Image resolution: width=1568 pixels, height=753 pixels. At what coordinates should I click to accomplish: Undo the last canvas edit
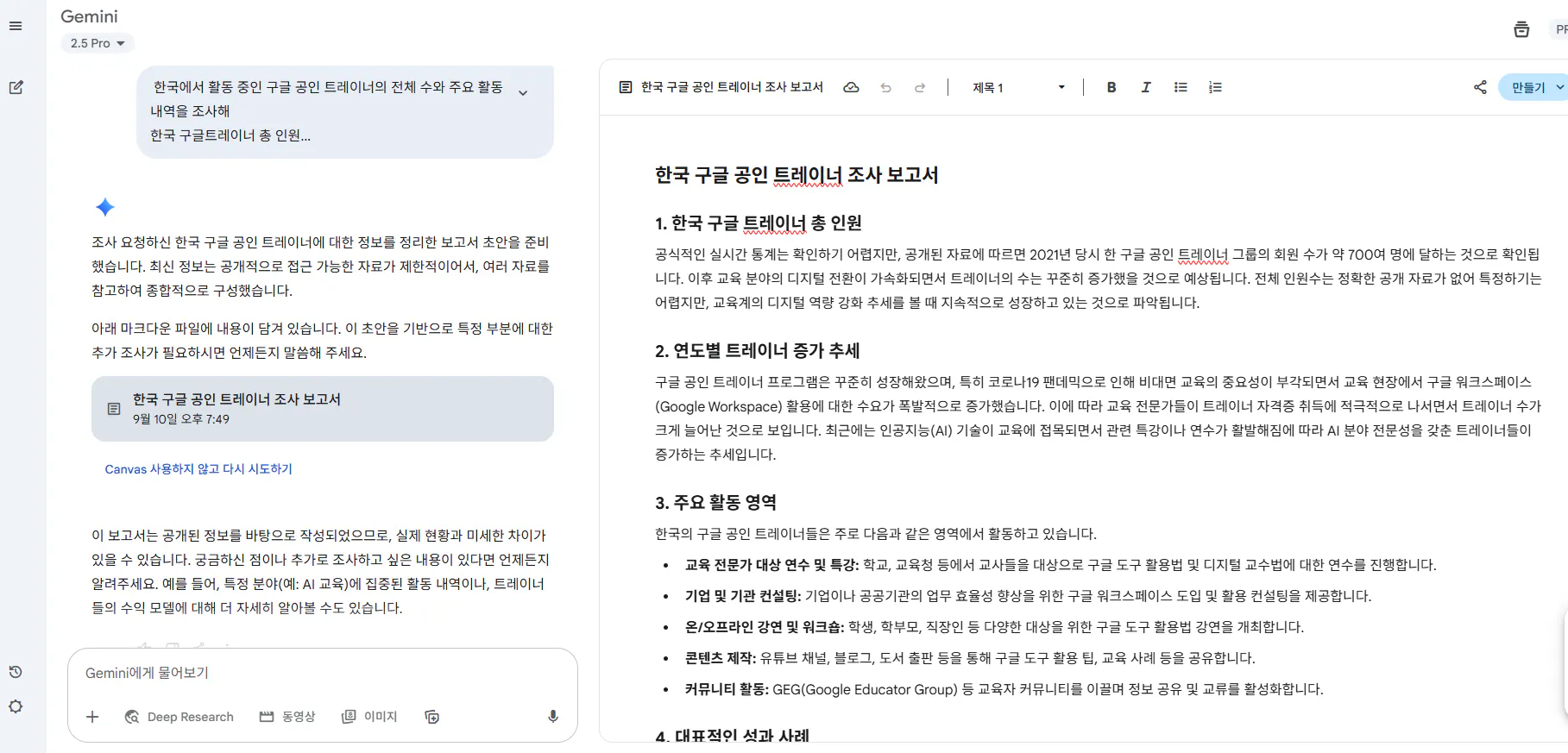point(885,87)
